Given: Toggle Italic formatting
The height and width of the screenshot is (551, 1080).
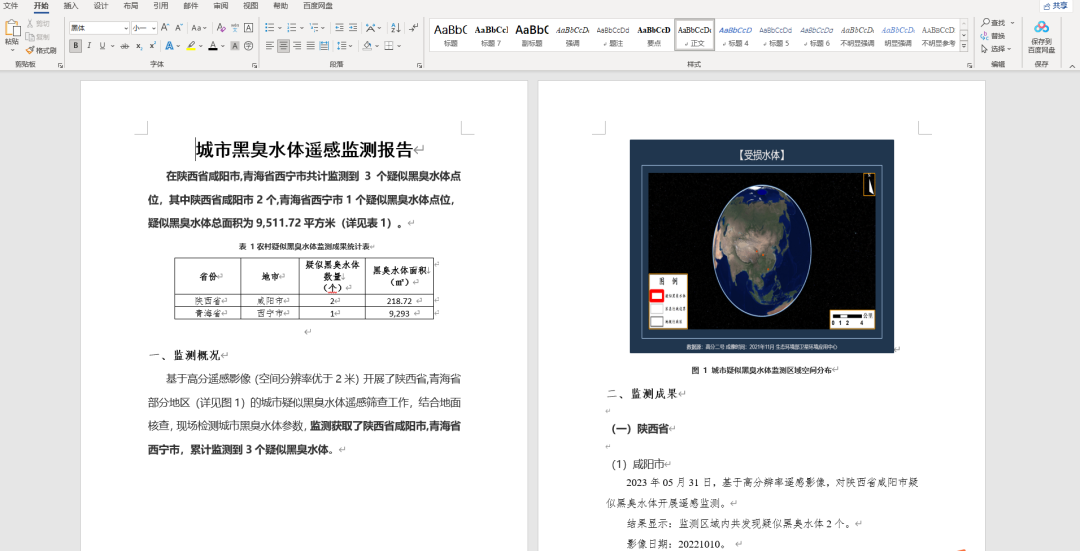Looking at the screenshot, I should pyautogui.click(x=89, y=46).
